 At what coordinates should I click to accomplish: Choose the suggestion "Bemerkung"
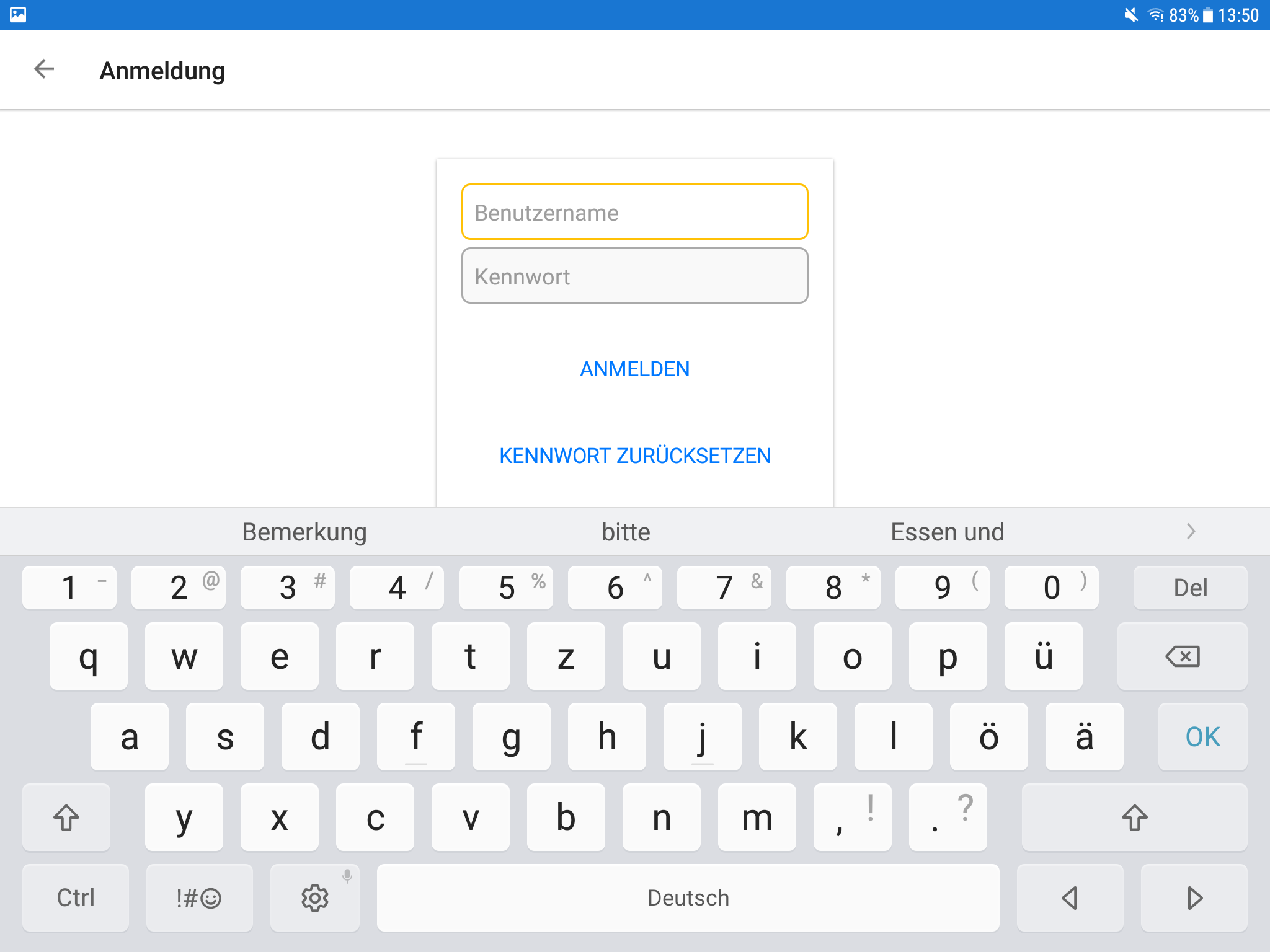[x=304, y=532]
